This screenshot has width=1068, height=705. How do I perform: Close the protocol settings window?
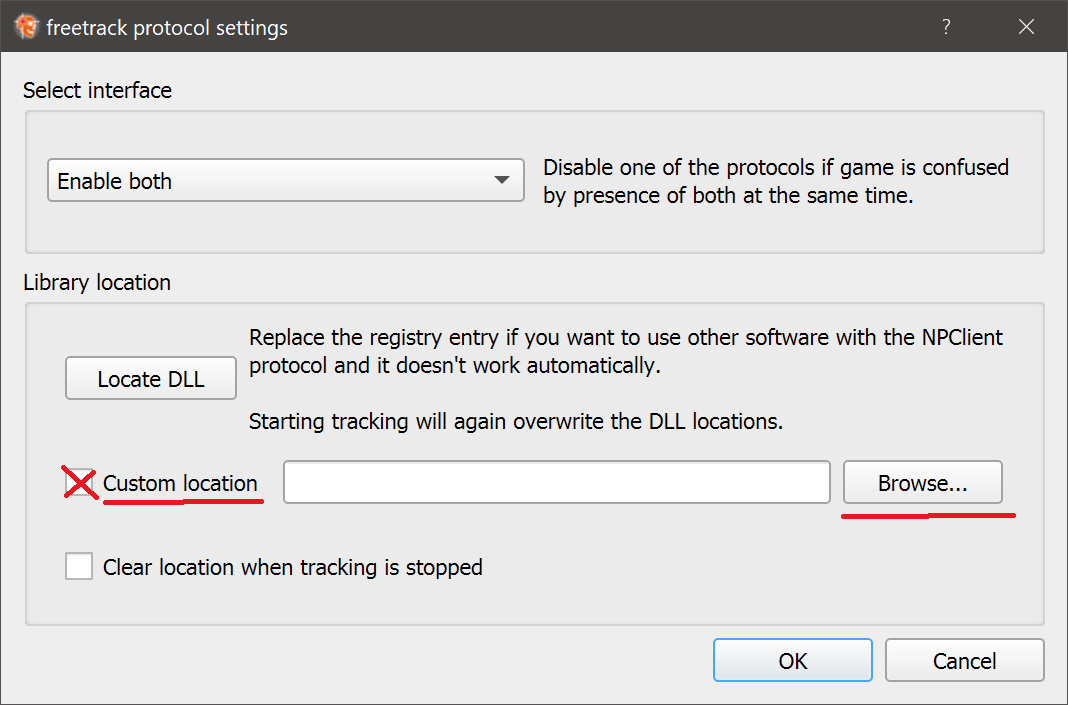tap(1027, 27)
